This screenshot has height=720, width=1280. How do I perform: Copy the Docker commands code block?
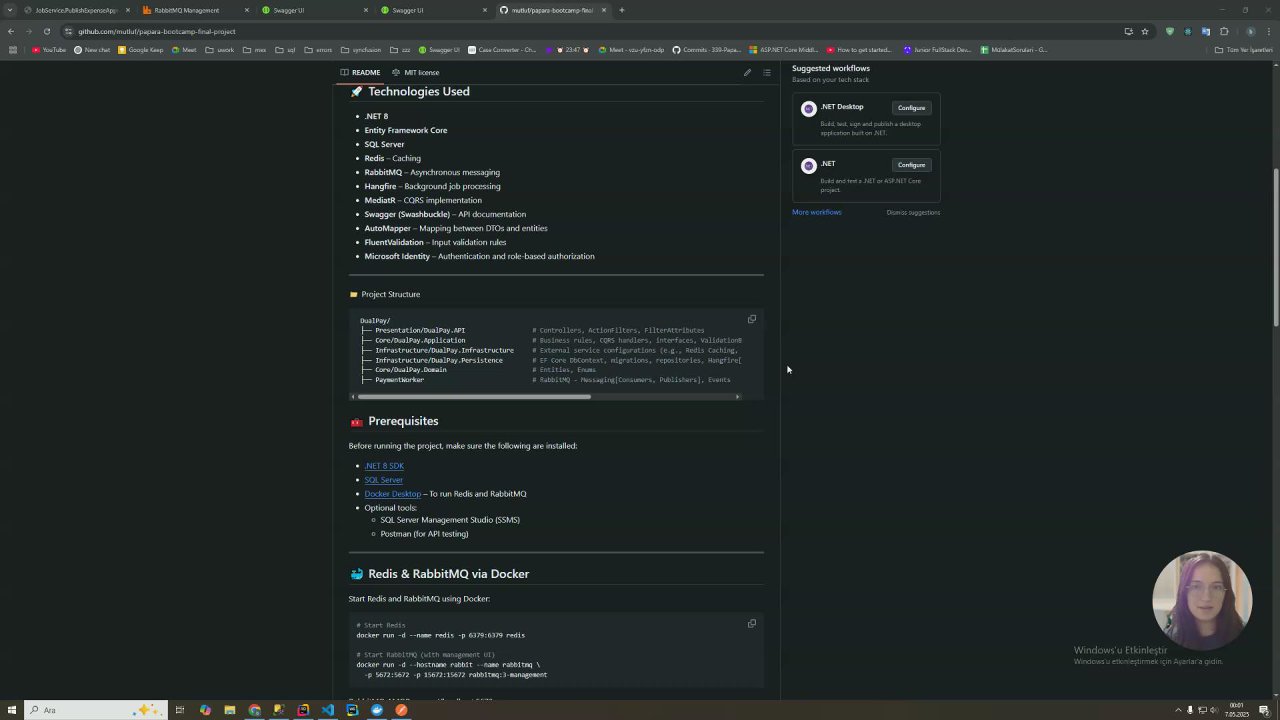tap(752, 623)
